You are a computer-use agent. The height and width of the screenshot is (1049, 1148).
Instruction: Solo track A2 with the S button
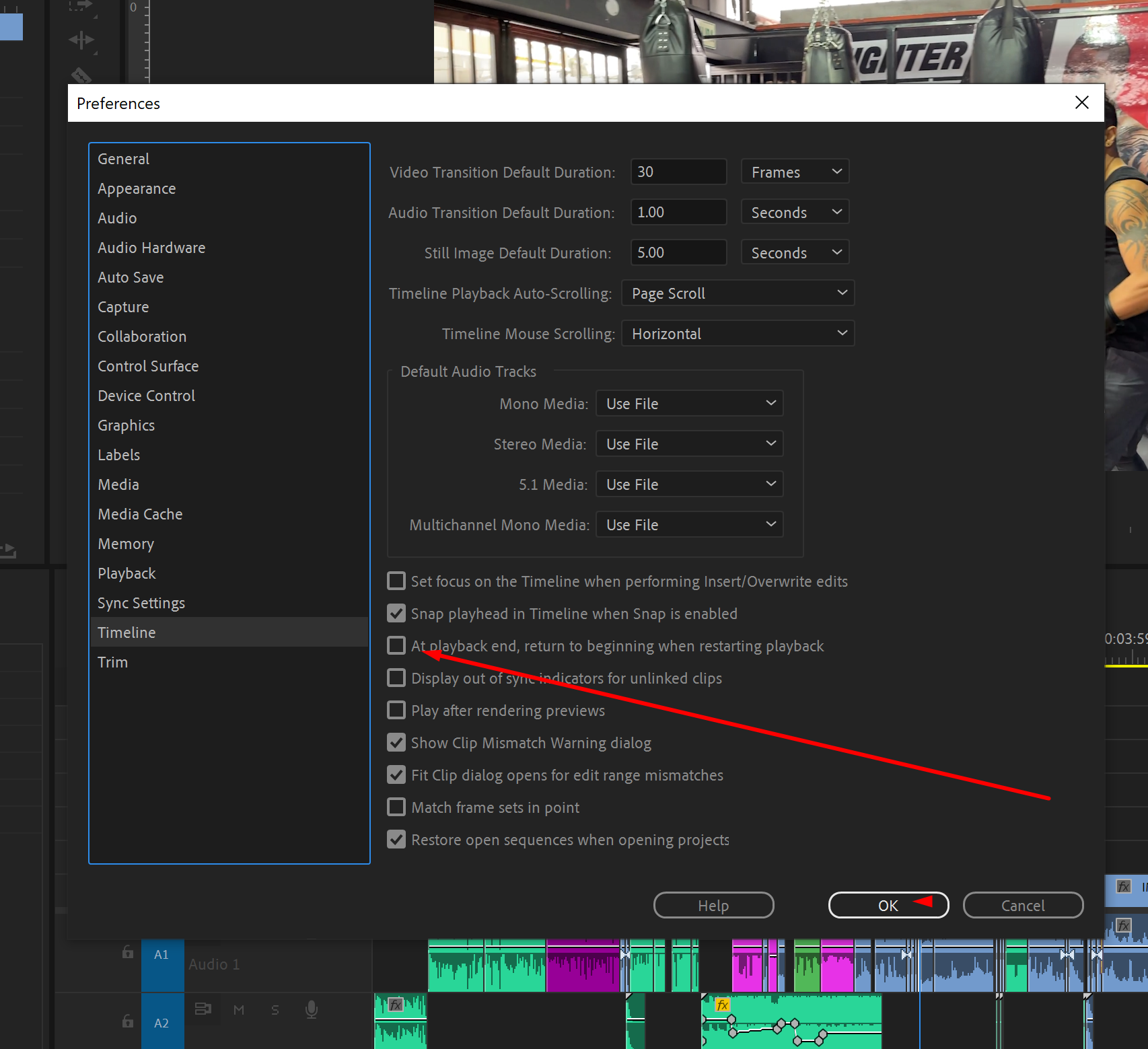point(275,1009)
